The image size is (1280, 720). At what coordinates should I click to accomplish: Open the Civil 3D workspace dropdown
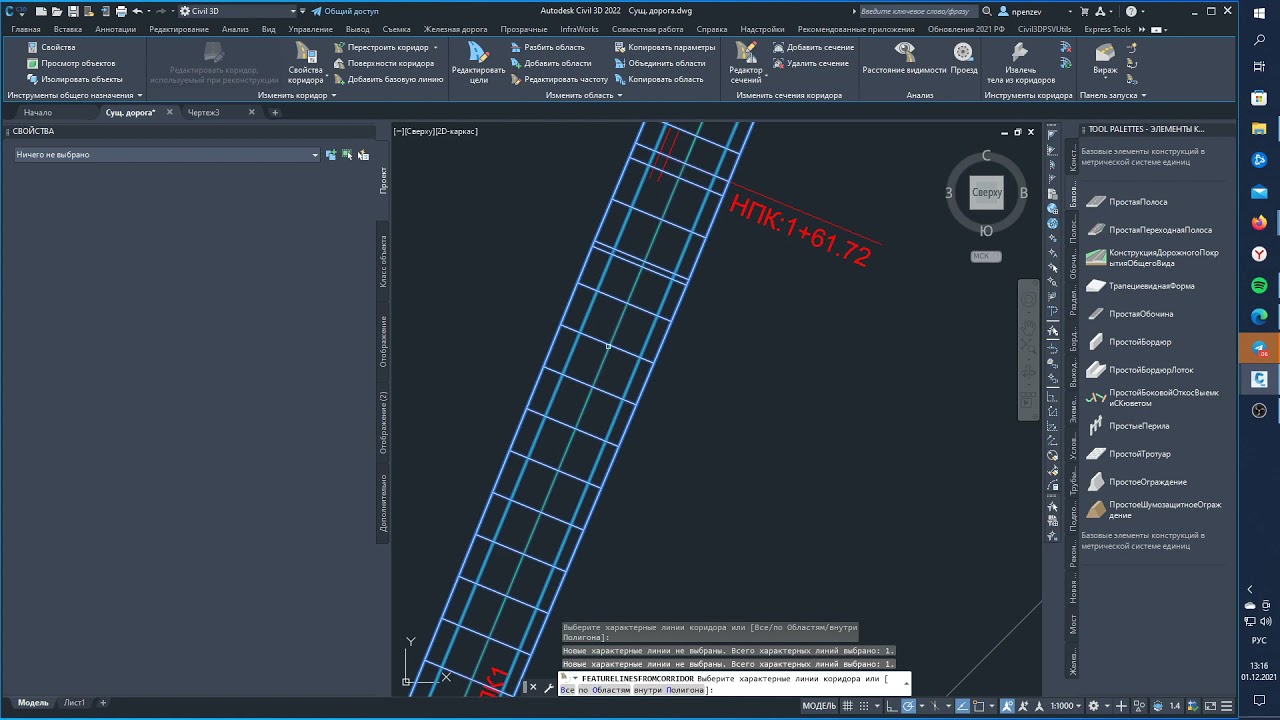[x=236, y=11]
